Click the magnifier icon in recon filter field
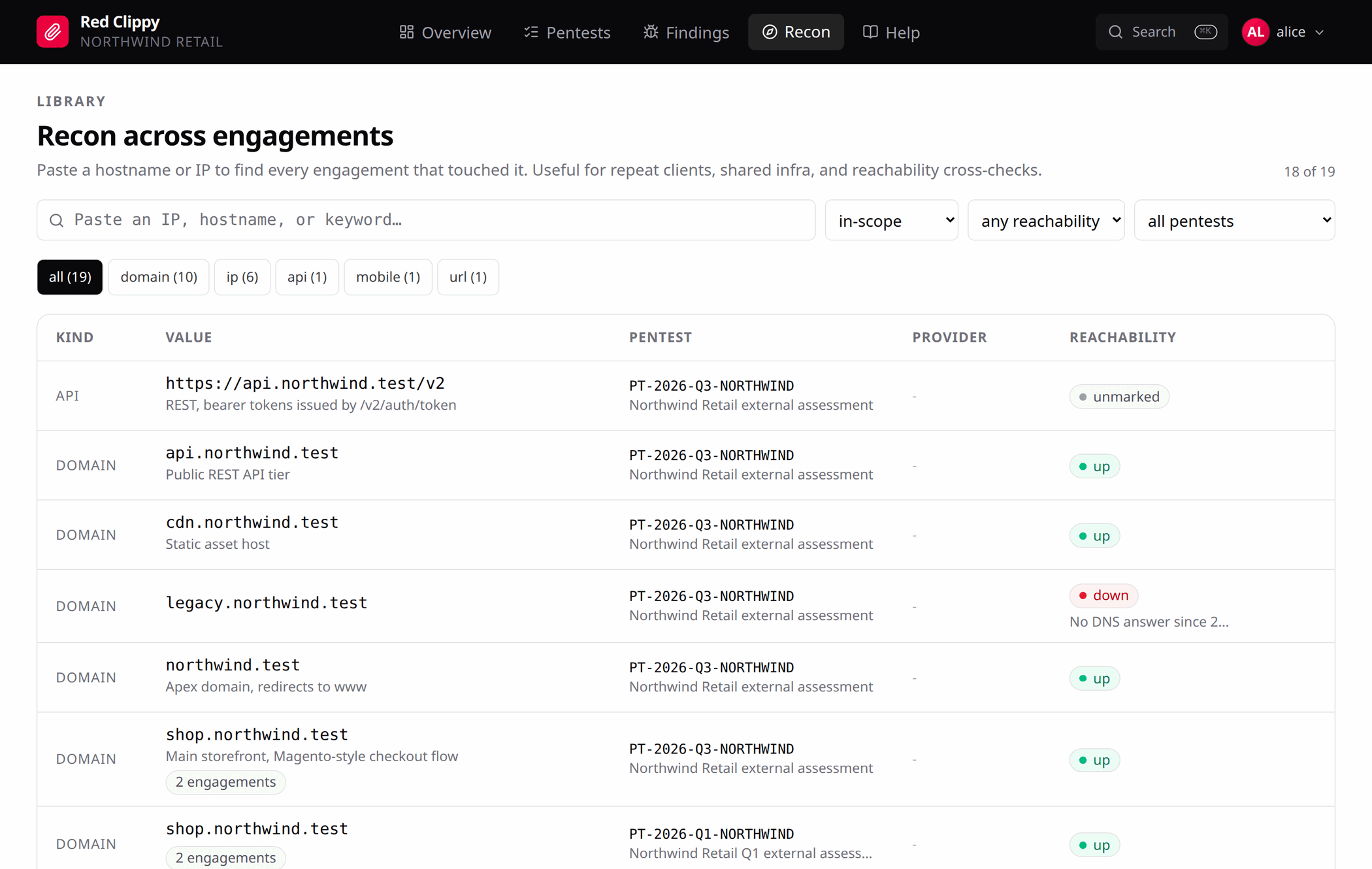 pos(57,220)
